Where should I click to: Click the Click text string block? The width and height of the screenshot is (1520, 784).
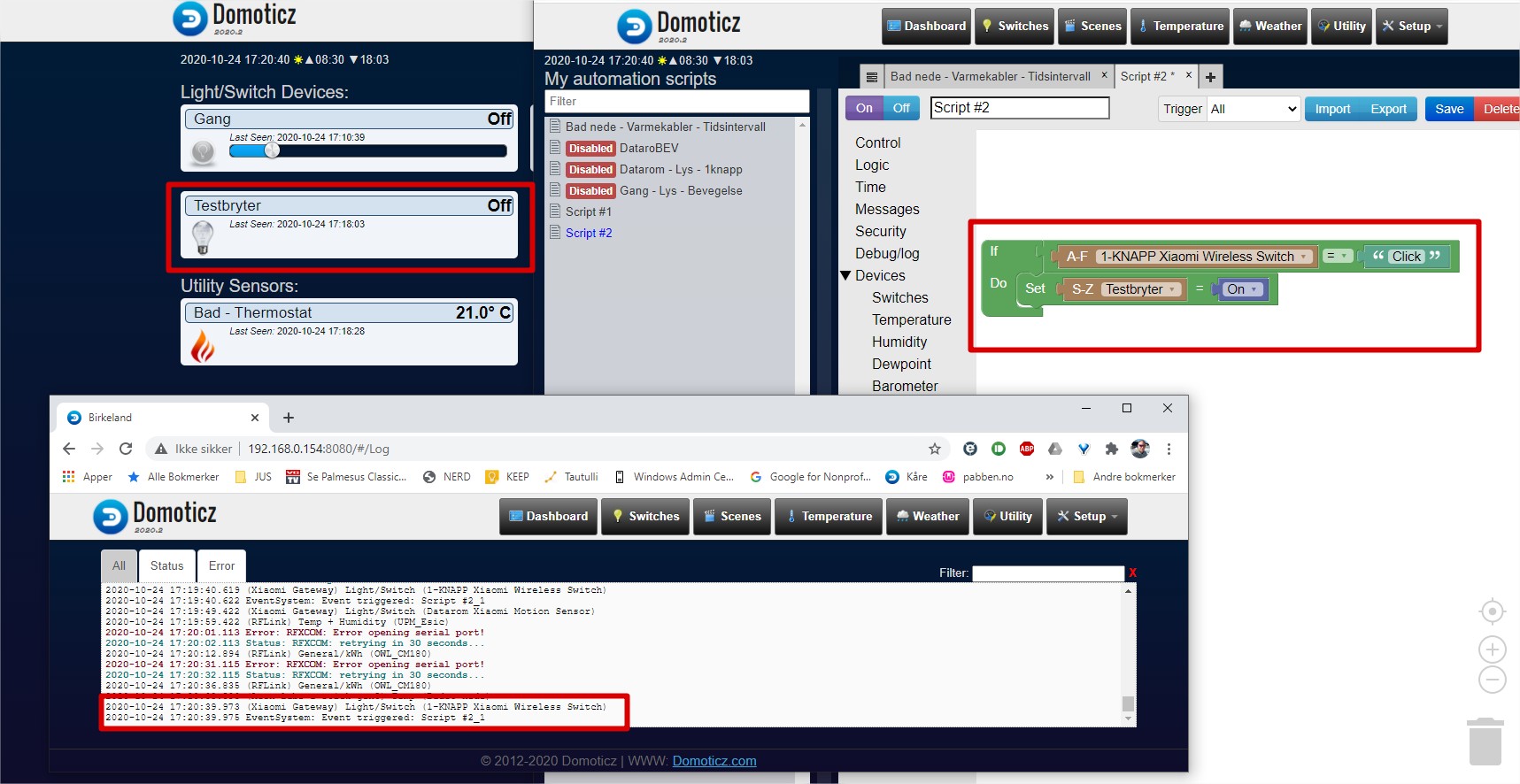(1406, 257)
